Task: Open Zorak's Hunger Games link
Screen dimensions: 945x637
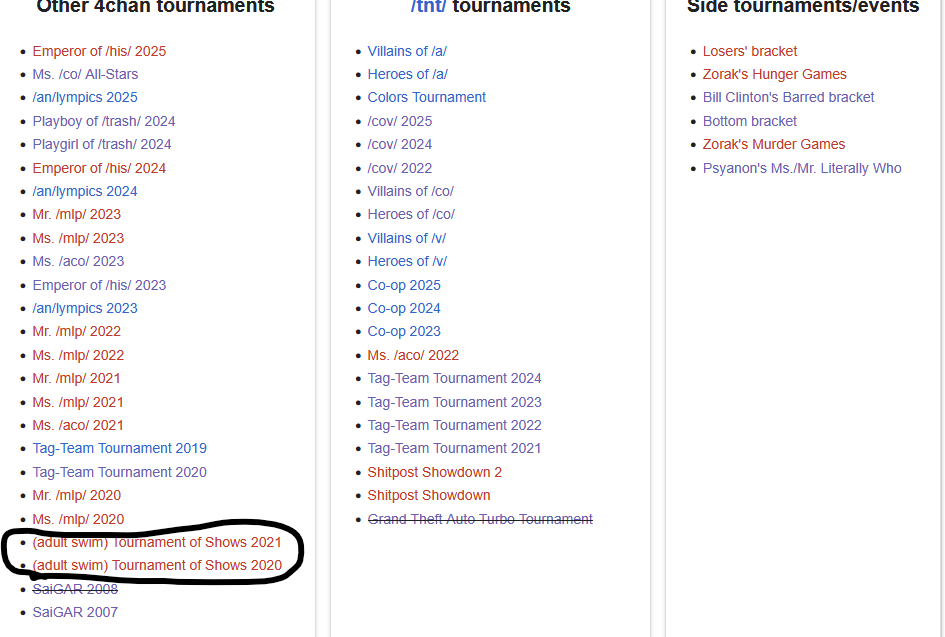Action: 774,74
